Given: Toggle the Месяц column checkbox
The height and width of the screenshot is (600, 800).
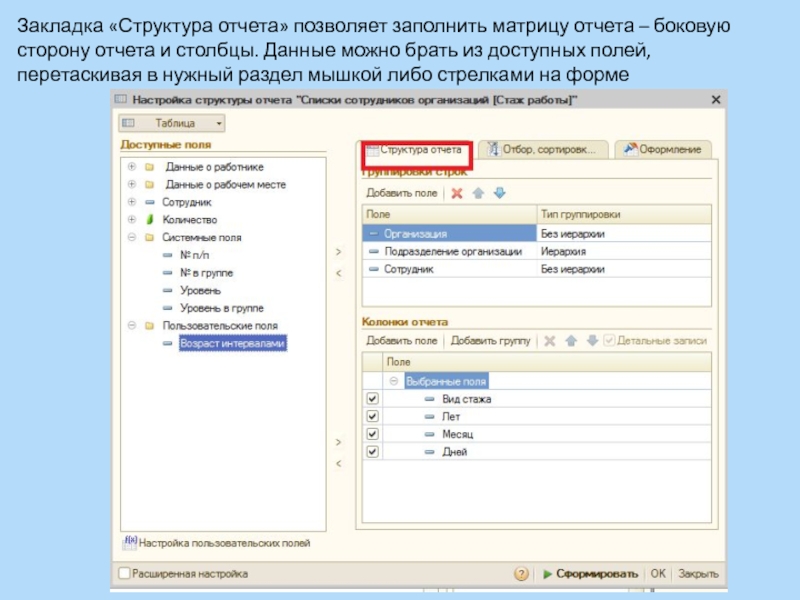Looking at the screenshot, I should (373, 435).
